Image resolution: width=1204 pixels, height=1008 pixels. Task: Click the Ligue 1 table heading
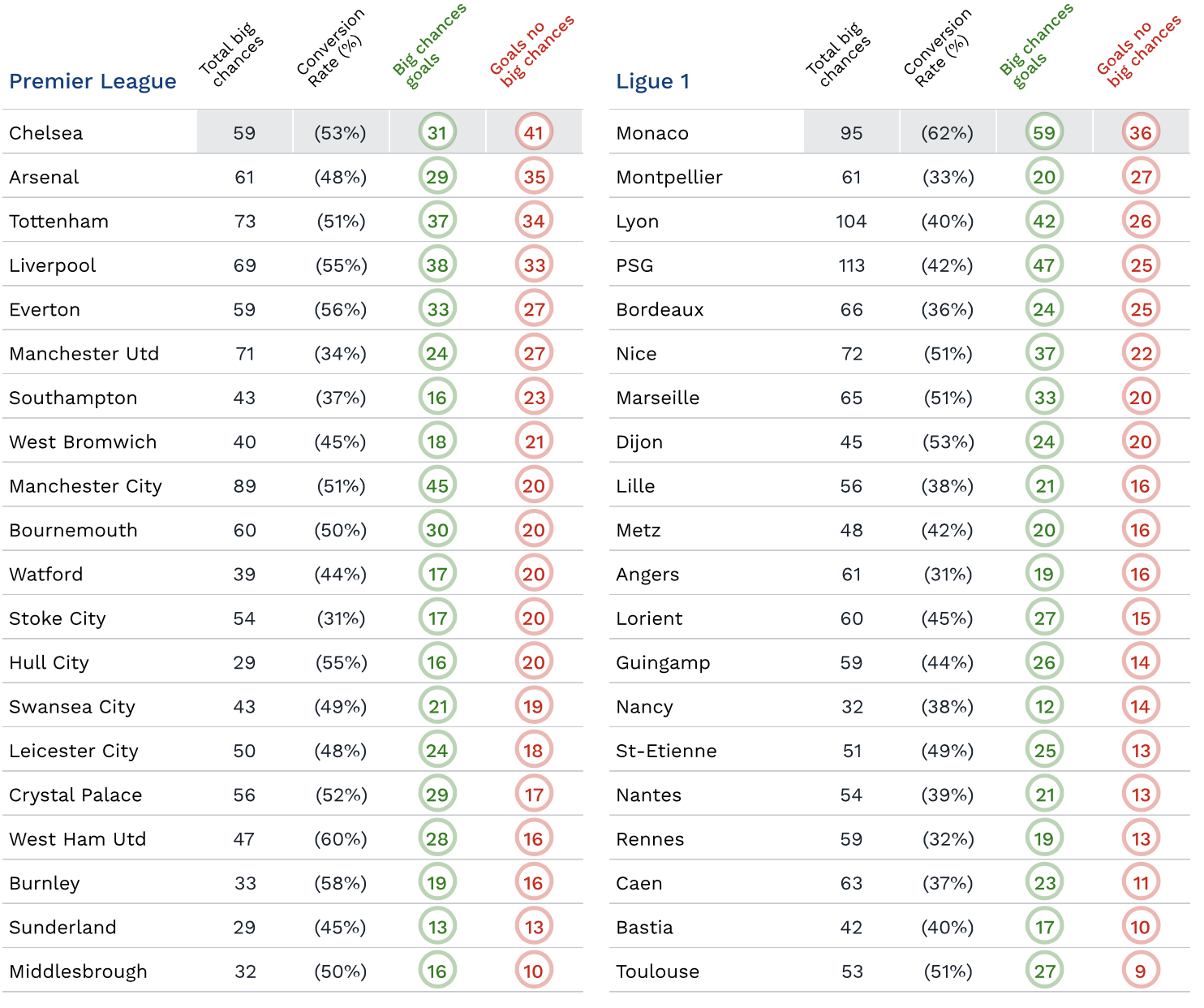[653, 81]
